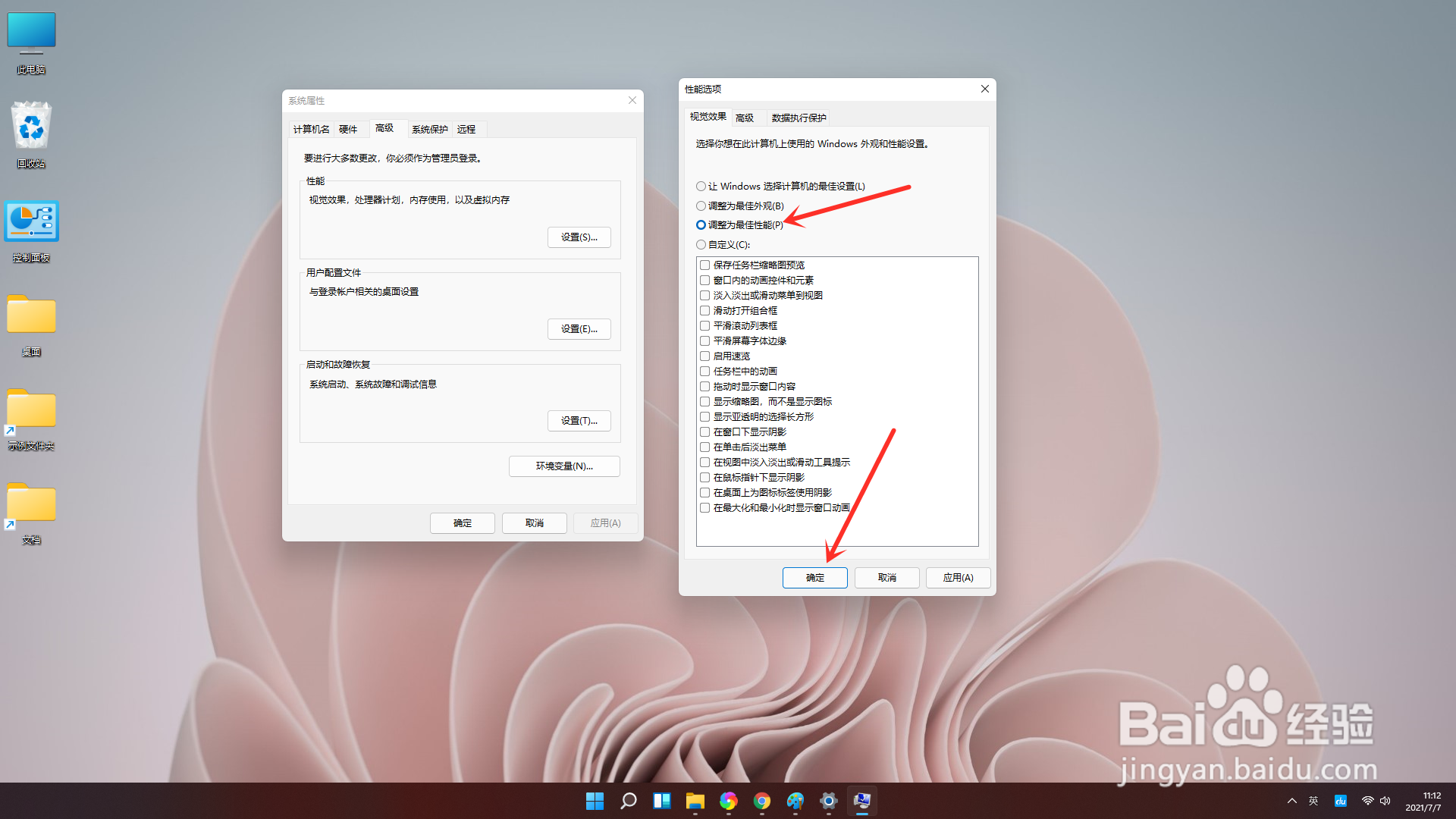
Task: Check 在窗口下显示阴影
Action: coord(705,432)
